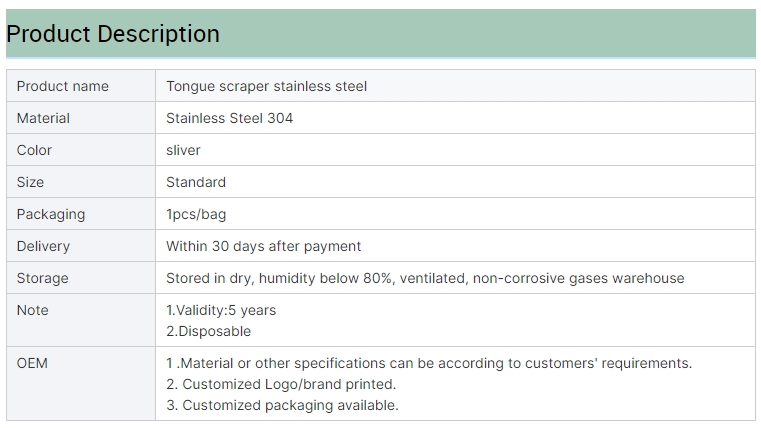This screenshot has height=428, width=761.
Task: Click the sliver color value
Action: [x=183, y=150]
